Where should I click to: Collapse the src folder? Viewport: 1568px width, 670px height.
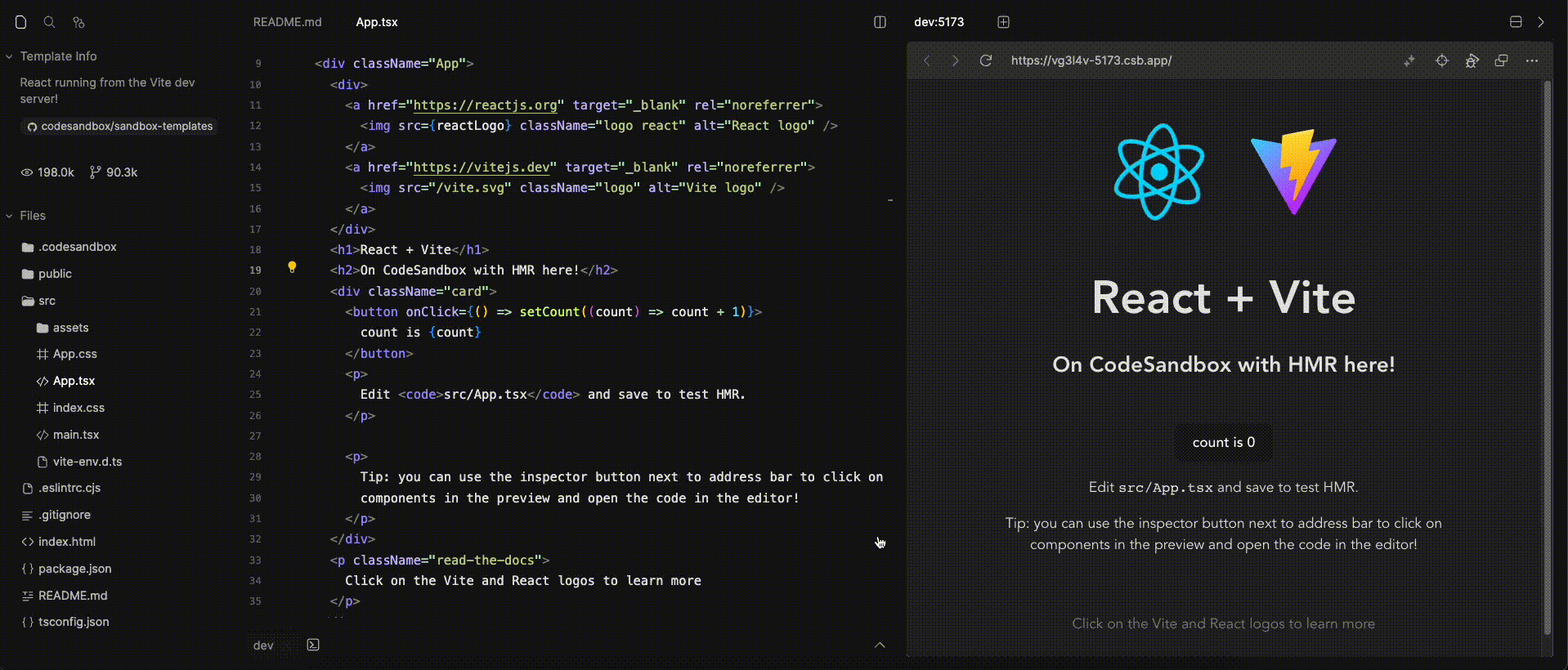(39, 301)
